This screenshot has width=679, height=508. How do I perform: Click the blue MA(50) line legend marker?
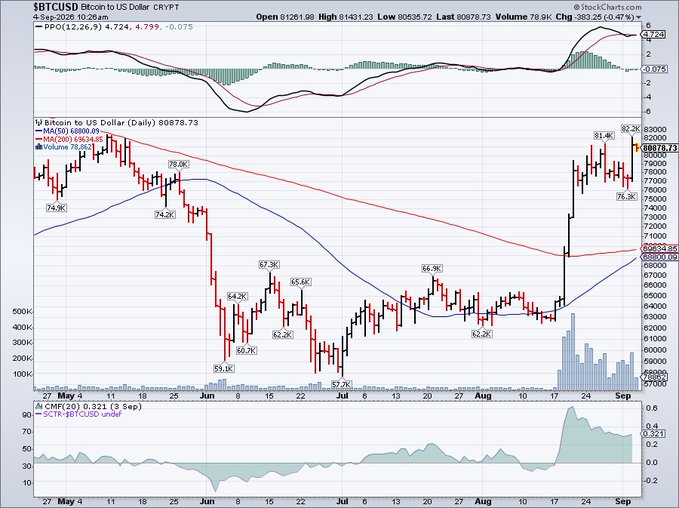(39, 131)
